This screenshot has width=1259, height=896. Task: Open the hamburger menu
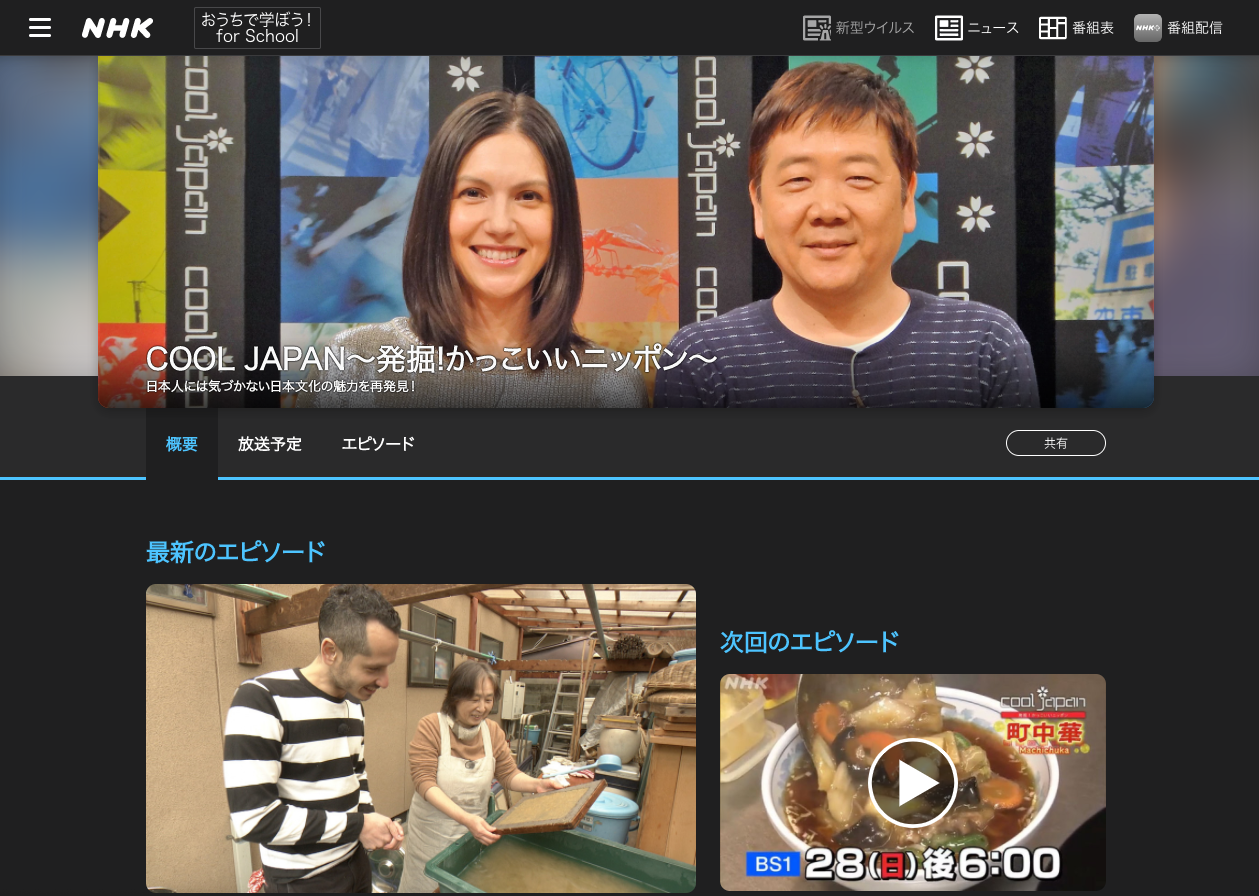(x=40, y=28)
